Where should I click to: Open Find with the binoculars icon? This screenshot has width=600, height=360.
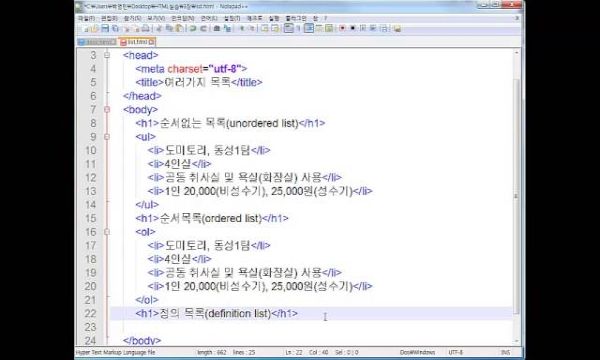pyautogui.click(x=217, y=28)
